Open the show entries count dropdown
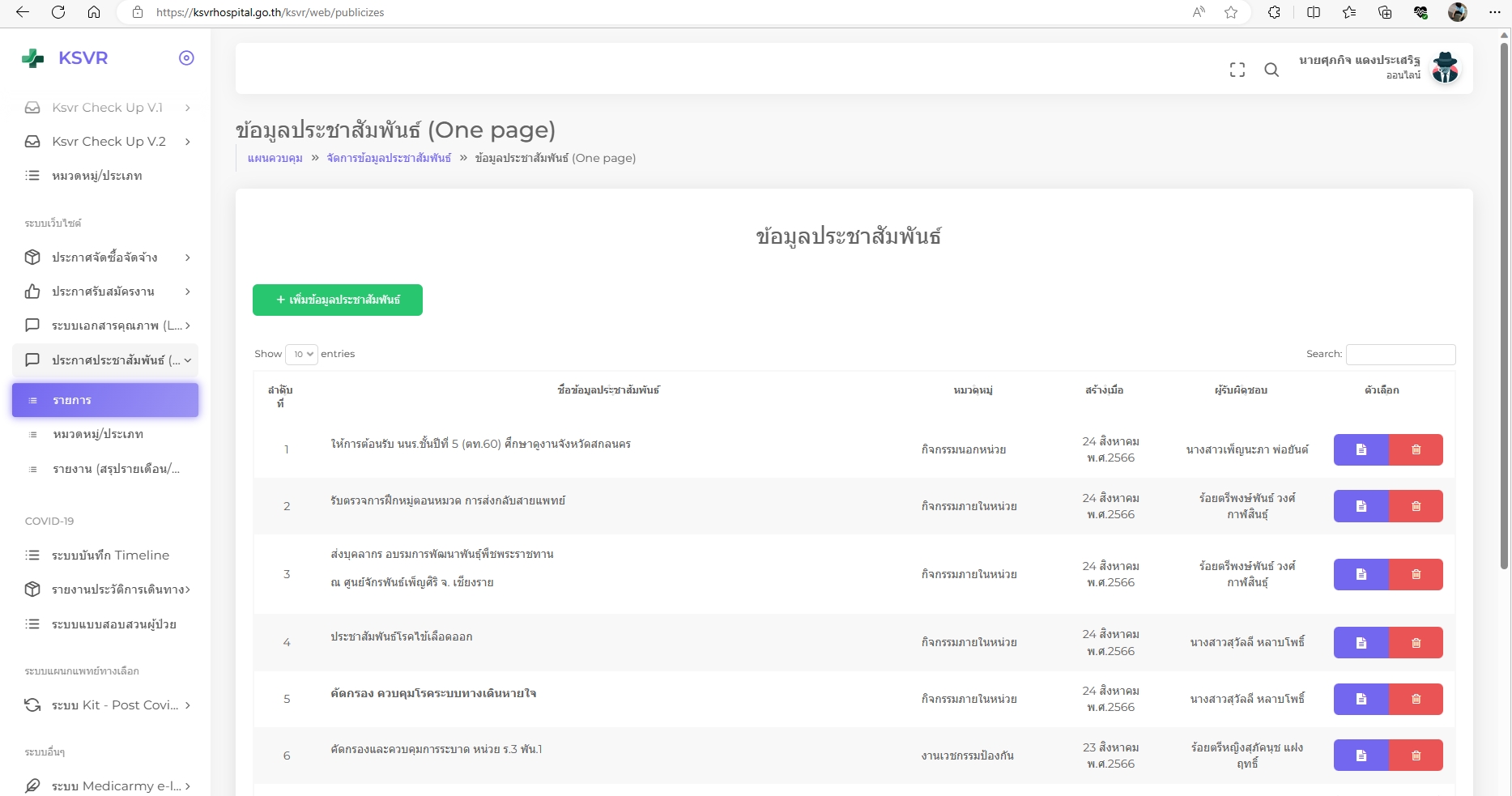This screenshot has height=796, width=1512. (301, 354)
